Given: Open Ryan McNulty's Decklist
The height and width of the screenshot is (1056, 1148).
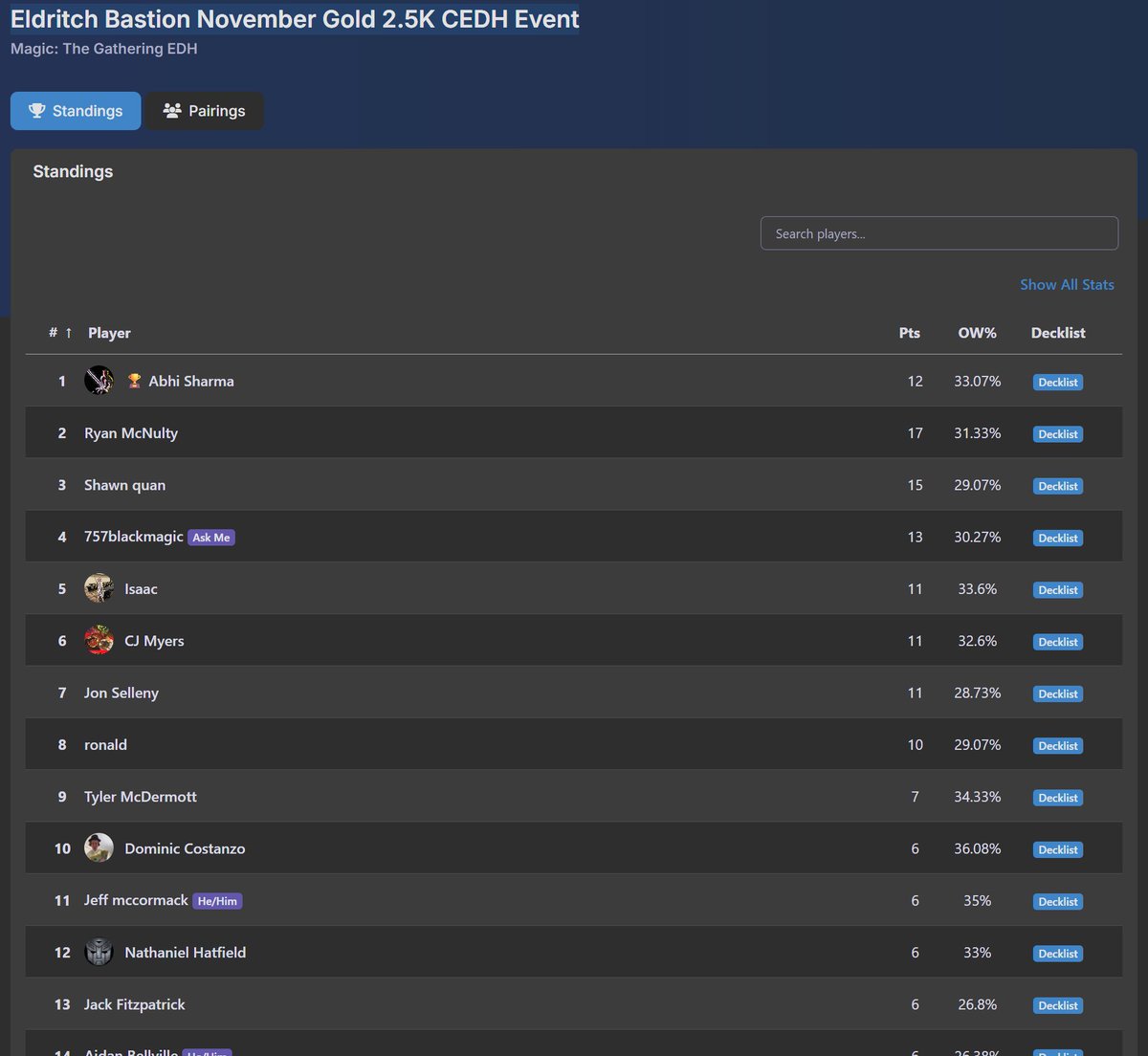Looking at the screenshot, I should point(1058,433).
